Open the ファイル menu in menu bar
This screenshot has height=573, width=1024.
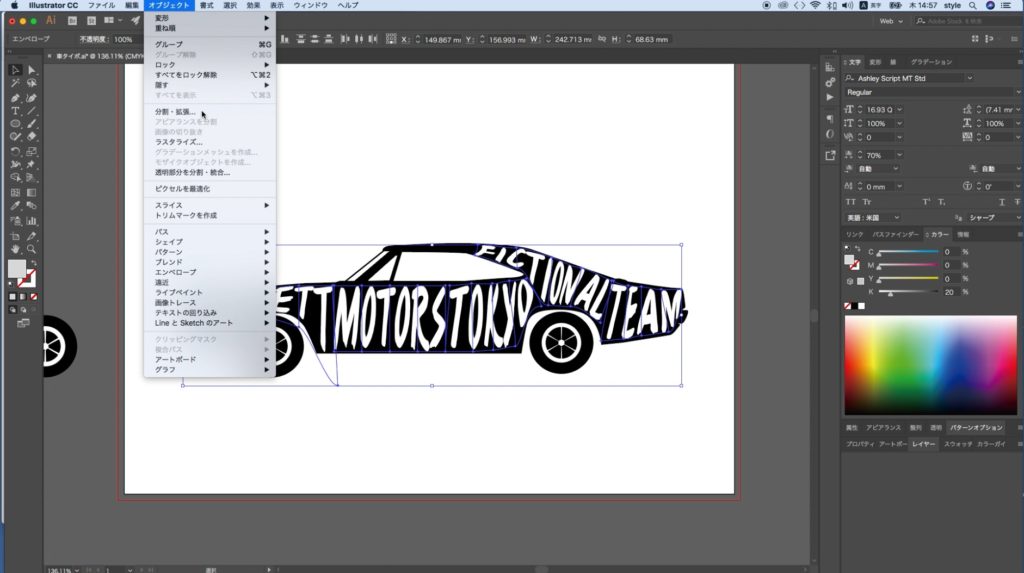coord(101,5)
